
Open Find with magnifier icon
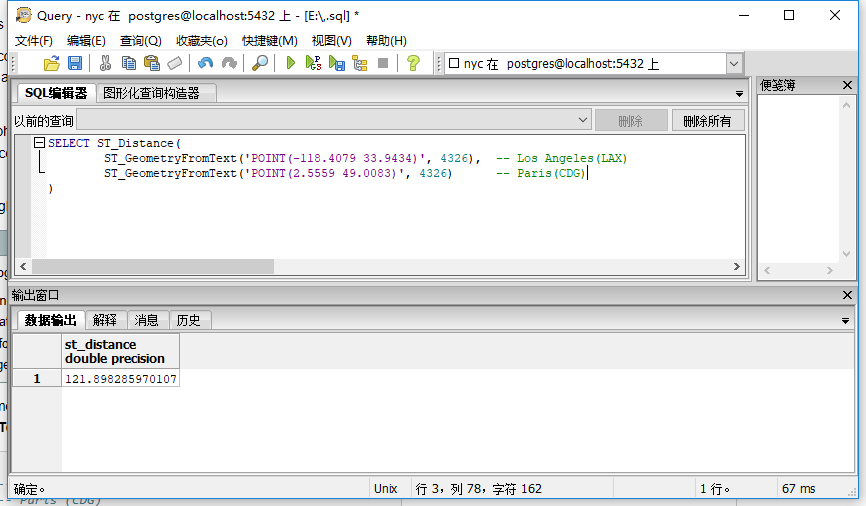(260, 64)
